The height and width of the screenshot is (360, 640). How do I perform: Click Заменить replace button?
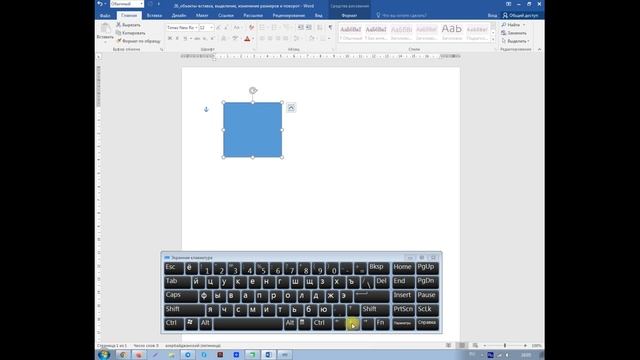coord(514,33)
